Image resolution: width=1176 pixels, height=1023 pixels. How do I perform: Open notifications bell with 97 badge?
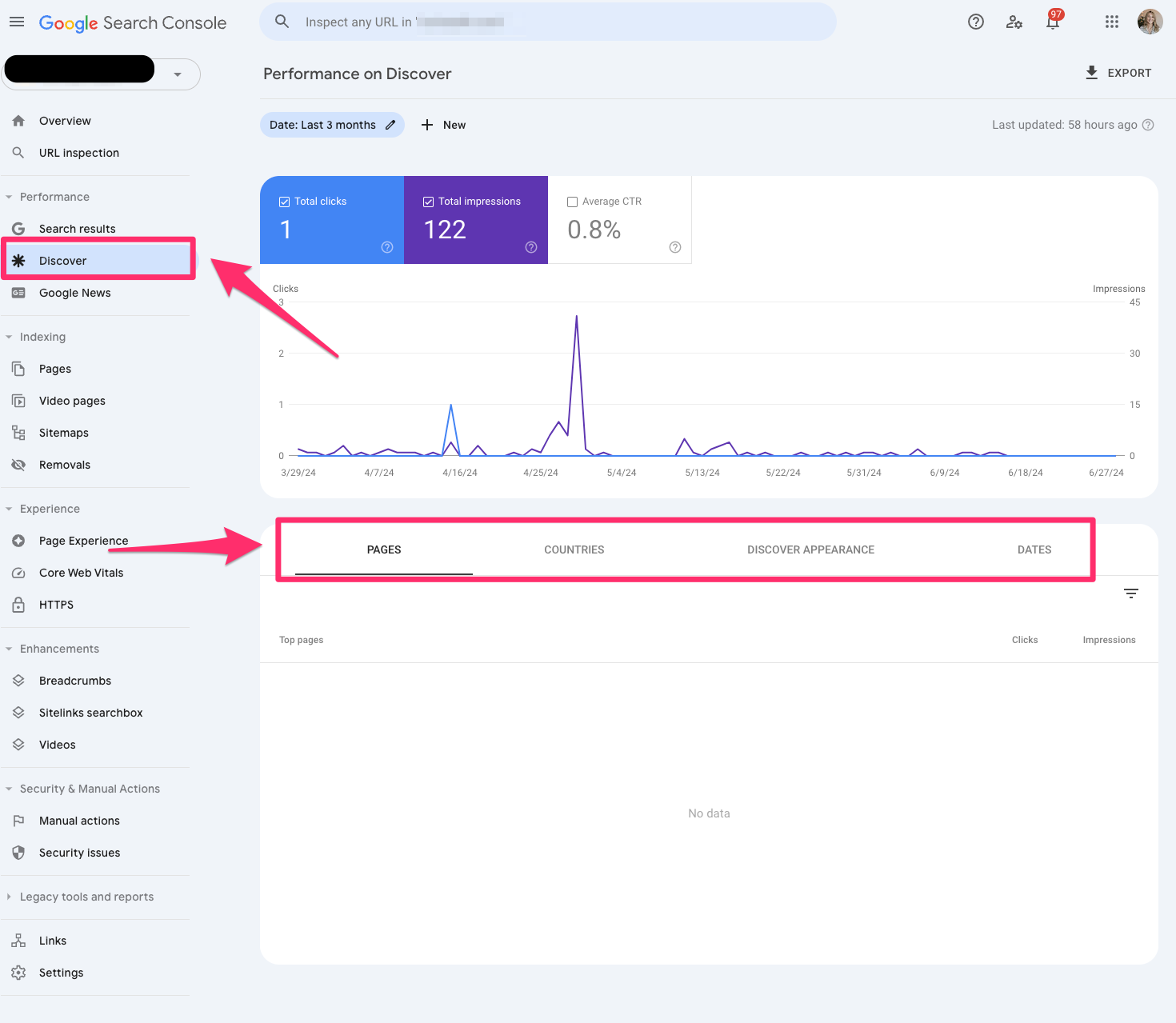(x=1054, y=21)
